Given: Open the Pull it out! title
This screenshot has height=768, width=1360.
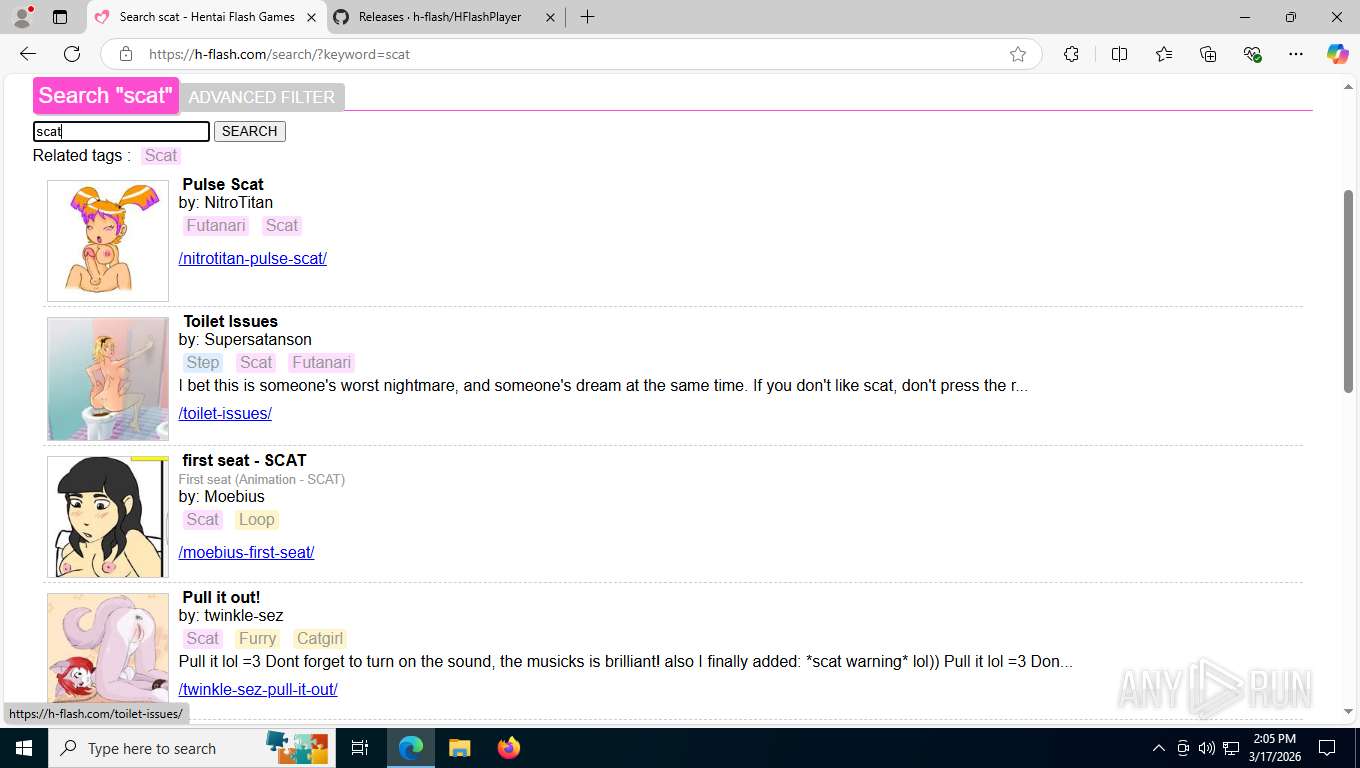Looking at the screenshot, I should pyautogui.click(x=221, y=597).
